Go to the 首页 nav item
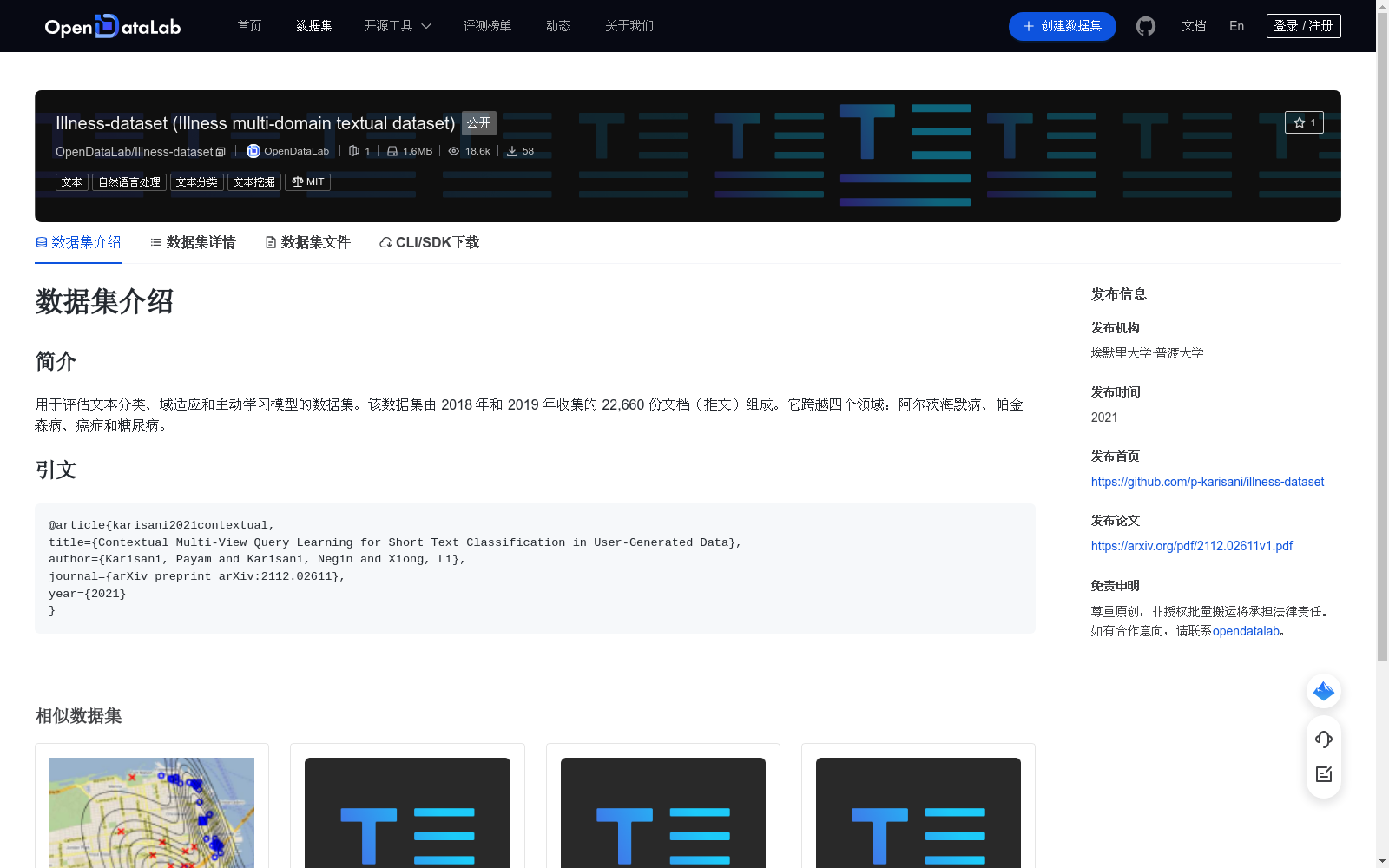The height and width of the screenshot is (868, 1389). [x=249, y=26]
